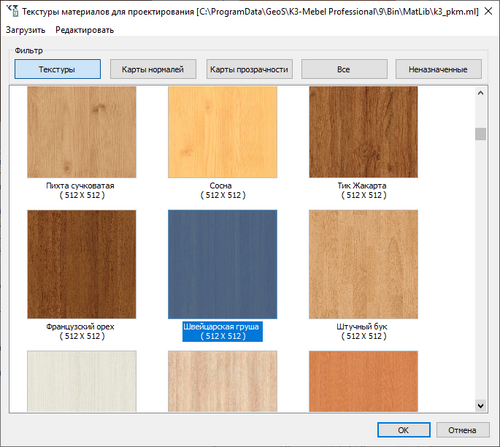Viewport: 500px width, 447px height.
Task: Filter by Карты нормалей
Action: point(153,69)
